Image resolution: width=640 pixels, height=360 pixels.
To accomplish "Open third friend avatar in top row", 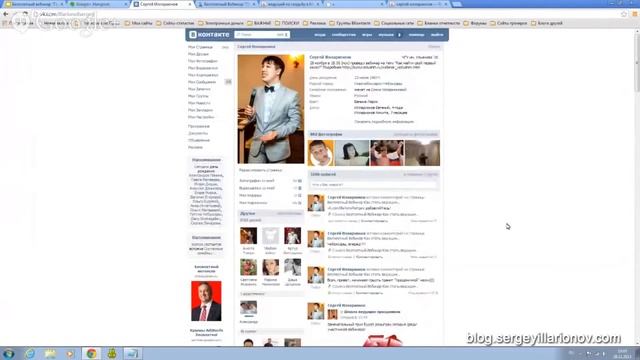I will (x=293, y=236).
